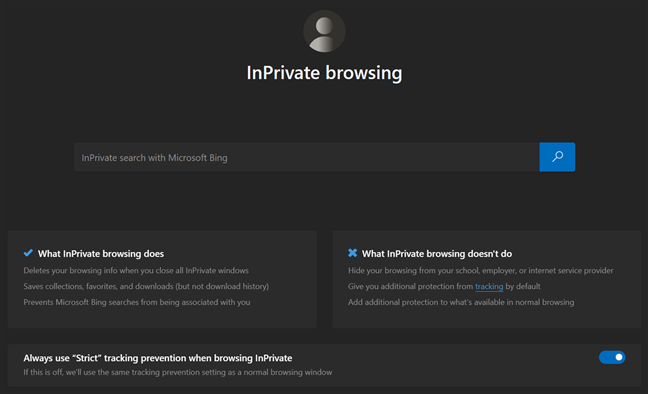Click 'Always use Strict tracking prevention' label

(158, 358)
